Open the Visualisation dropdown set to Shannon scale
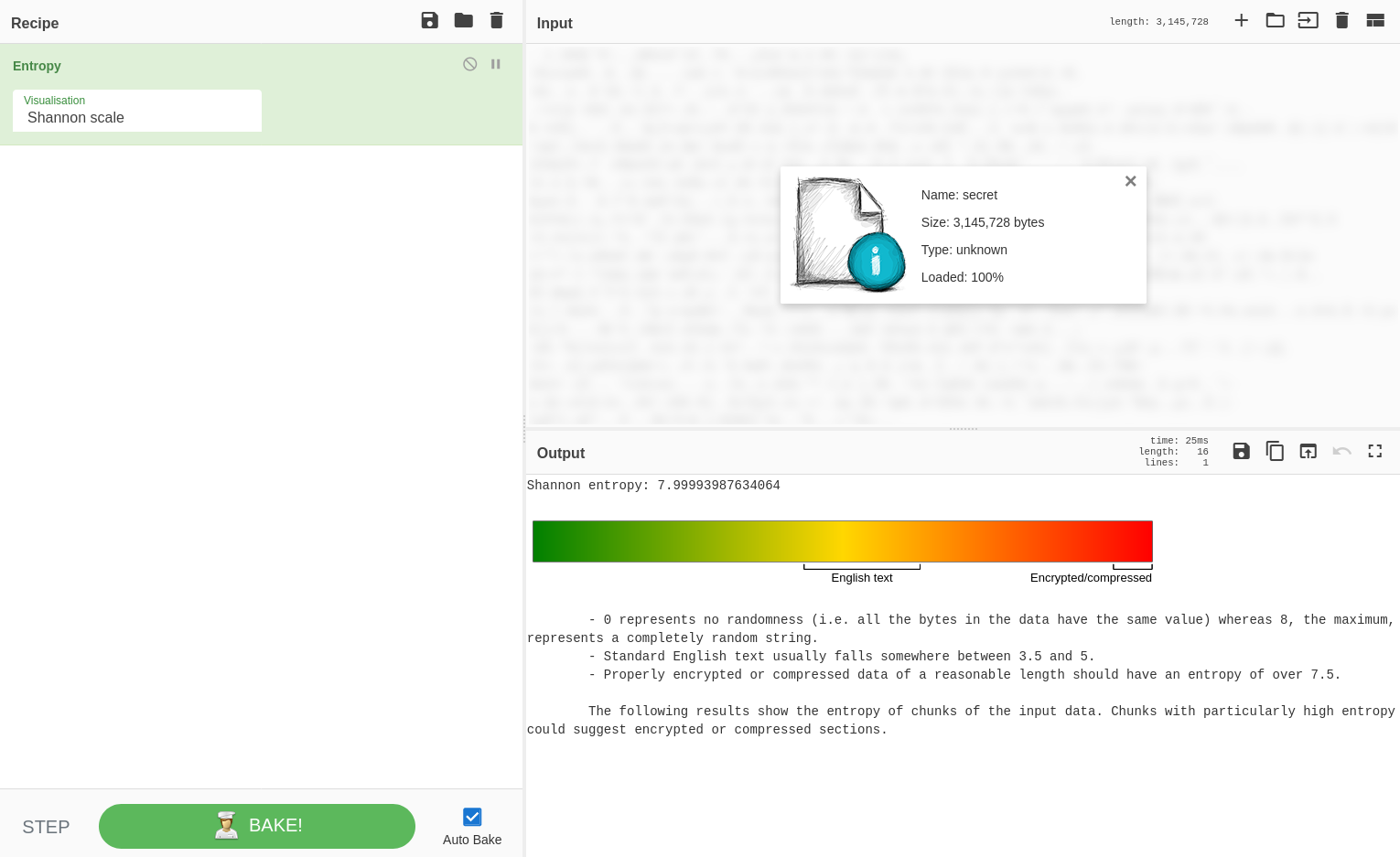The width and height of the screenshot is (1400, 857). coord(137,111)
